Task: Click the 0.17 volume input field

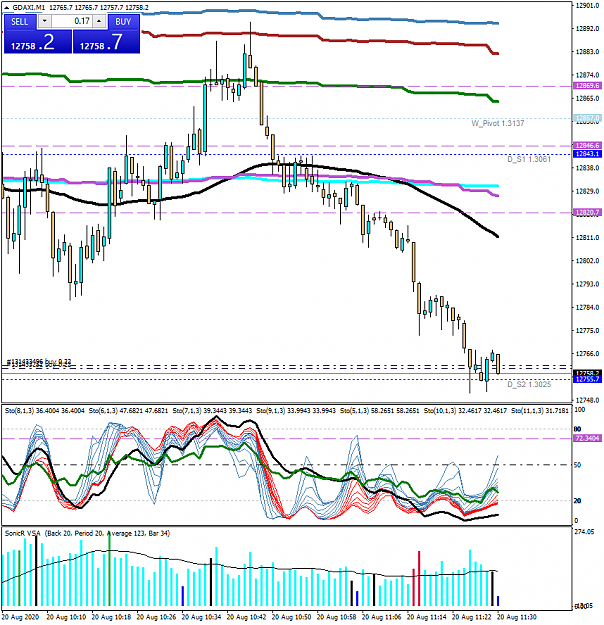Action: [x=72, y=21]
